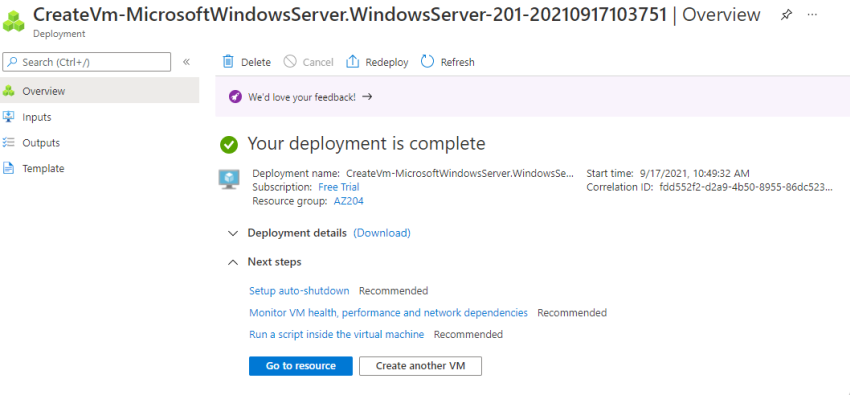Click the Inputs sidebar icon
The height and width of the screenshot is (395, 850).
(x=9, y=116)
